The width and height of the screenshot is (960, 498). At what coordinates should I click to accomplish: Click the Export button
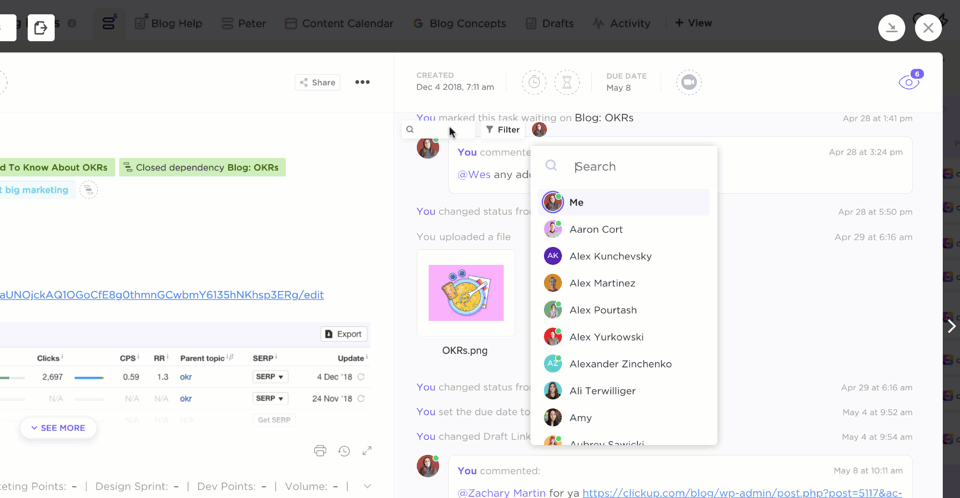(x=344, y=334)
